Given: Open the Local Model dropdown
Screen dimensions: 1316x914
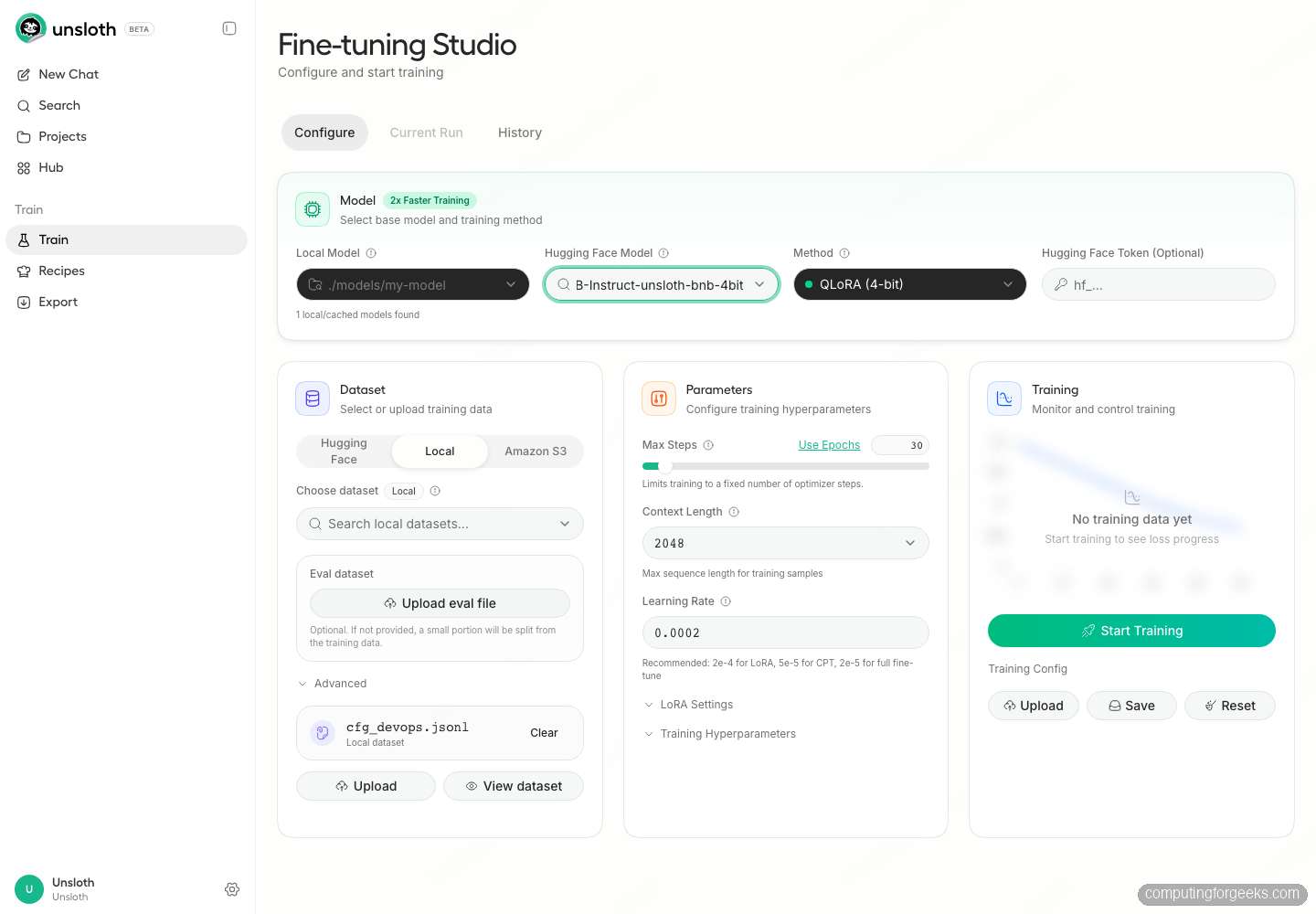Looking at the screenshot, I should pos(413,284).
